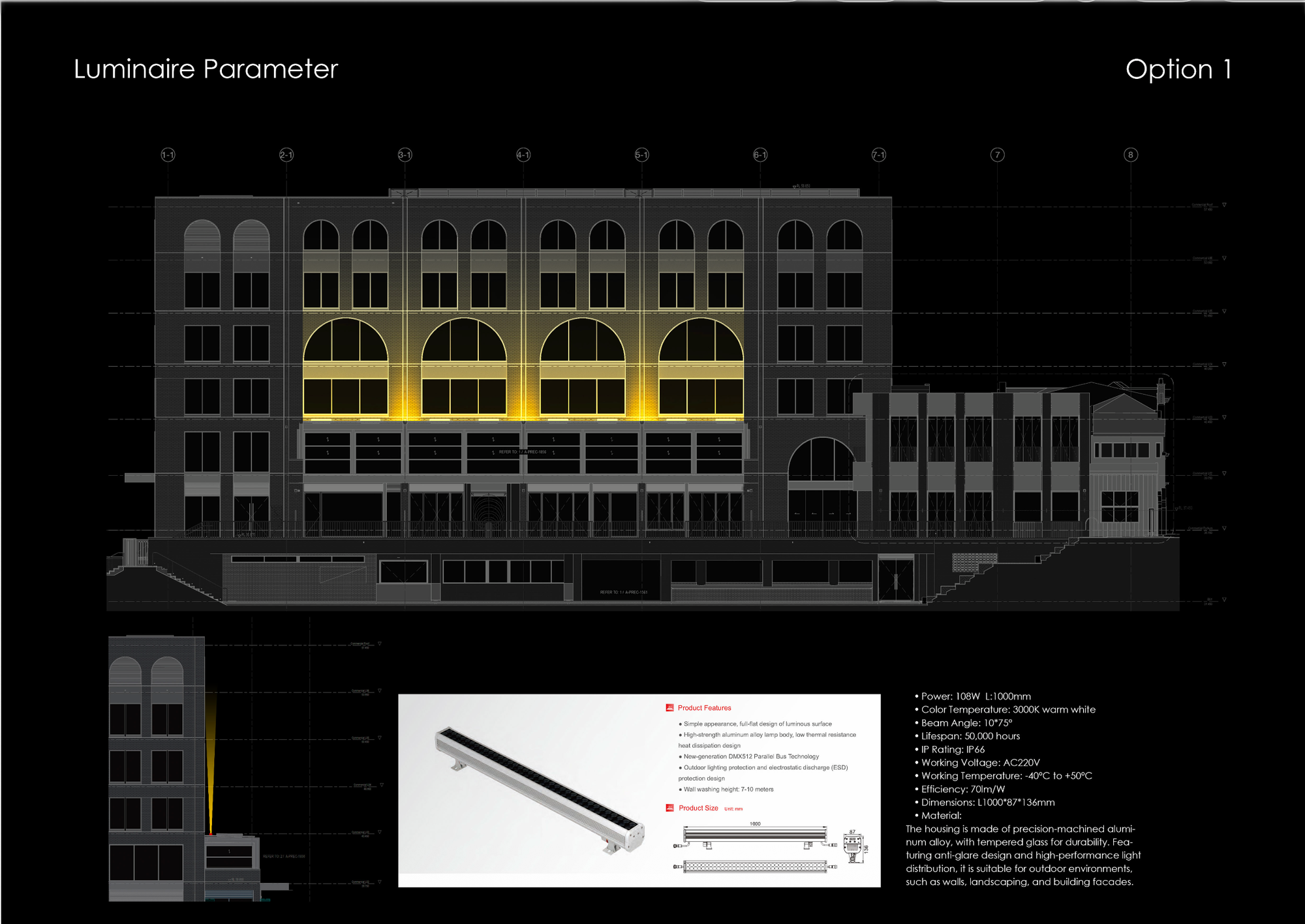Click the Option 1 heading
This screenshot has width=1305, height=924.
click(1178, 69)
